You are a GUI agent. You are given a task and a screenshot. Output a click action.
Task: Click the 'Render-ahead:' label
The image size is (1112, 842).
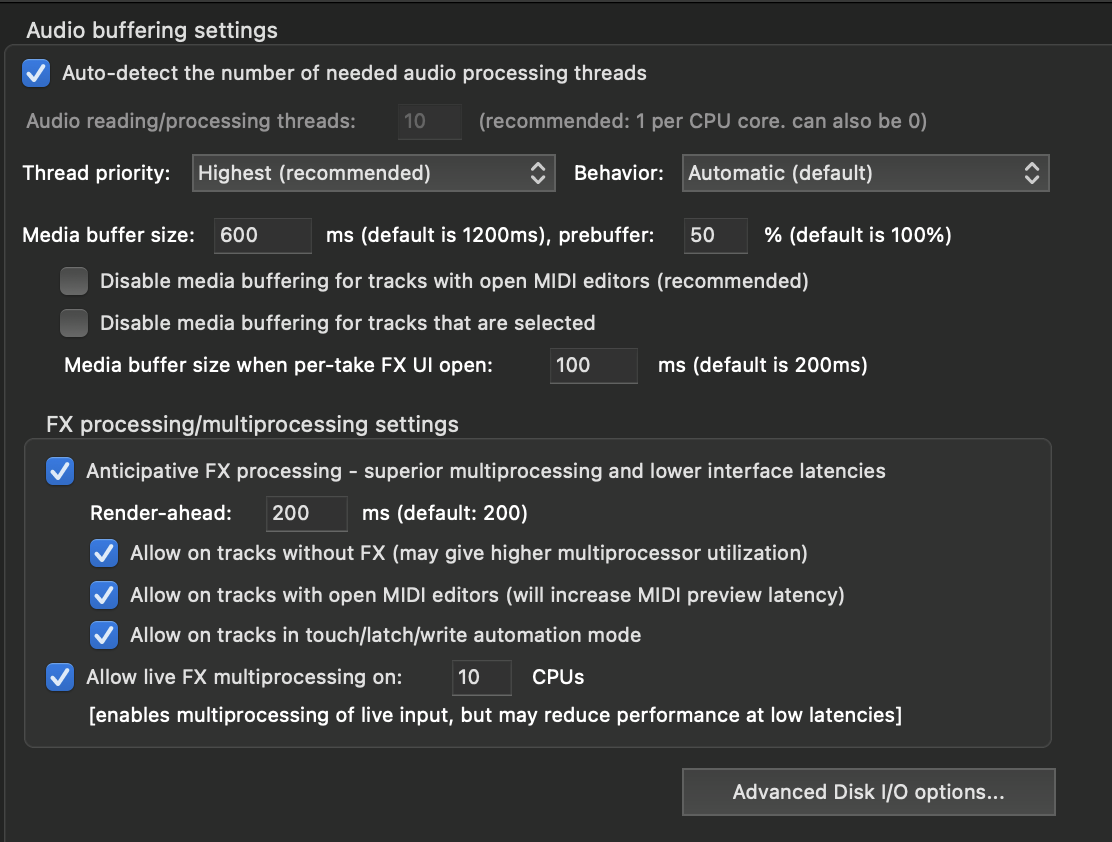pos(160,513)
